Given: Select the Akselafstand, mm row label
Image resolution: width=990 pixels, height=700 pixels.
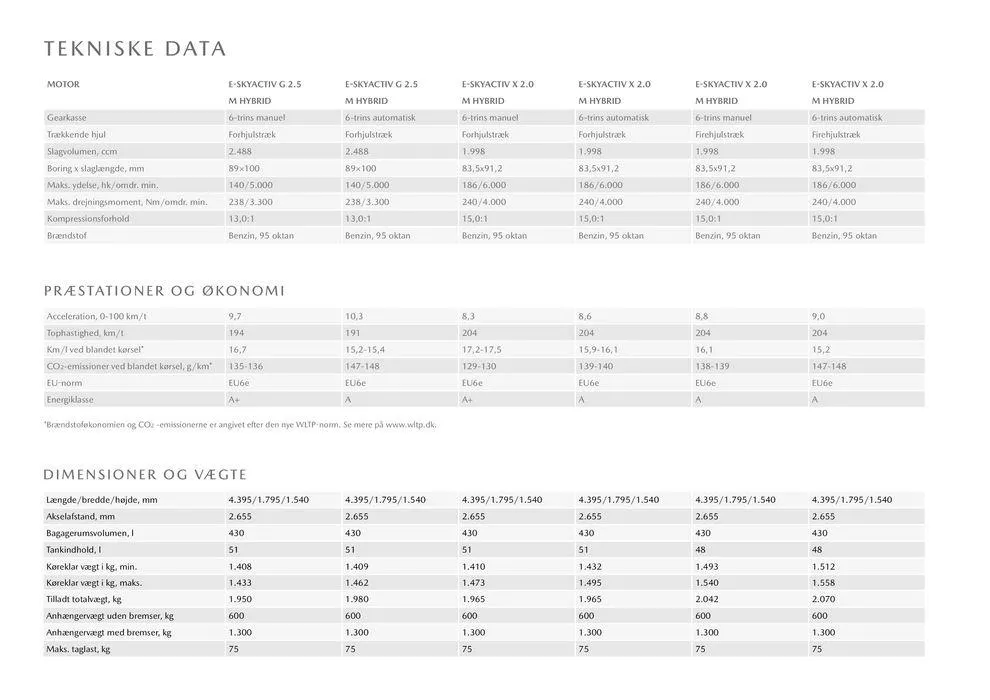Looking at the screenshot, I should tap(80, 516).
